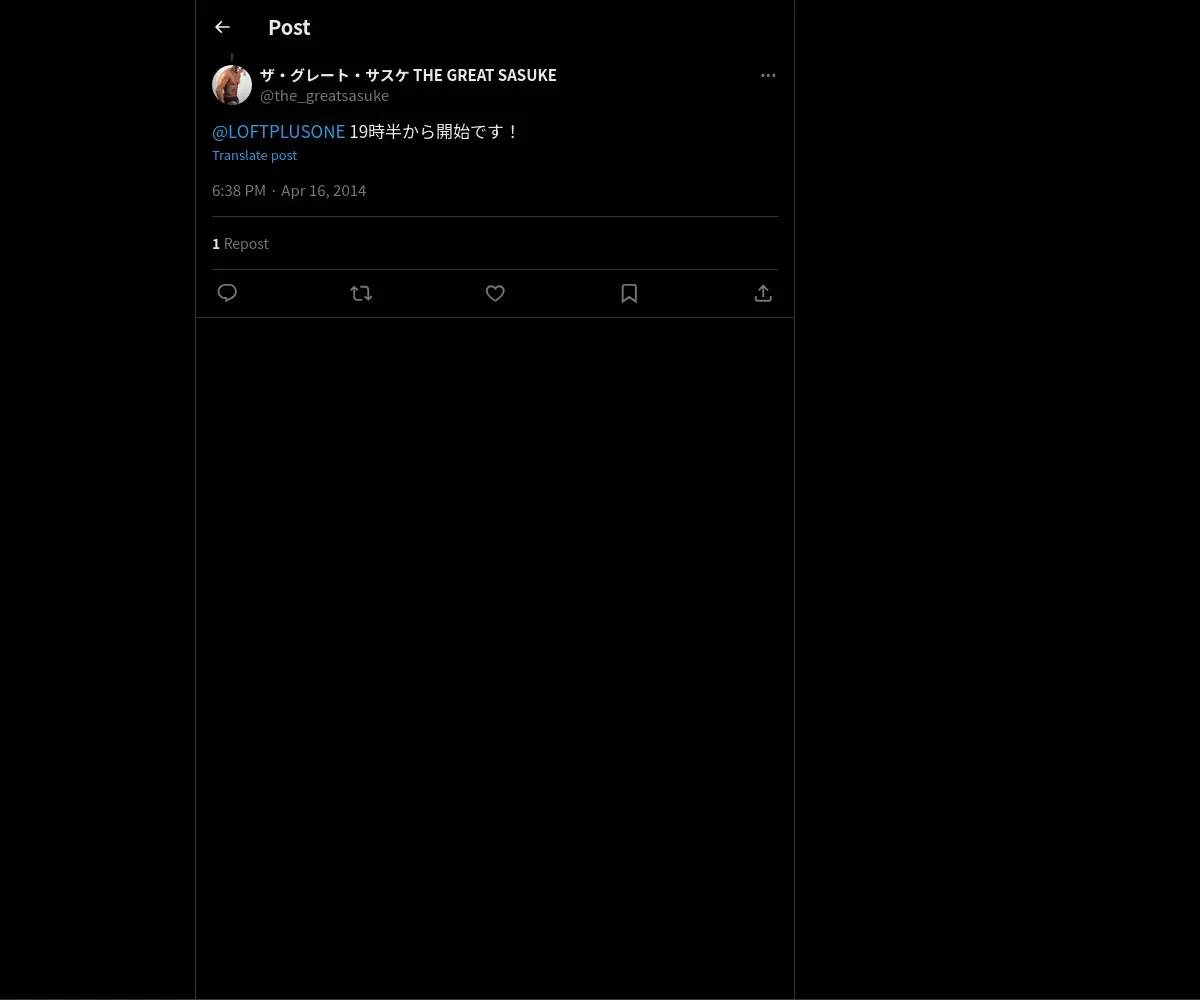View the 1 Repost list
Image resolution: width=1200 pixels, height=1000 pixels.
[x=240, y=243]
